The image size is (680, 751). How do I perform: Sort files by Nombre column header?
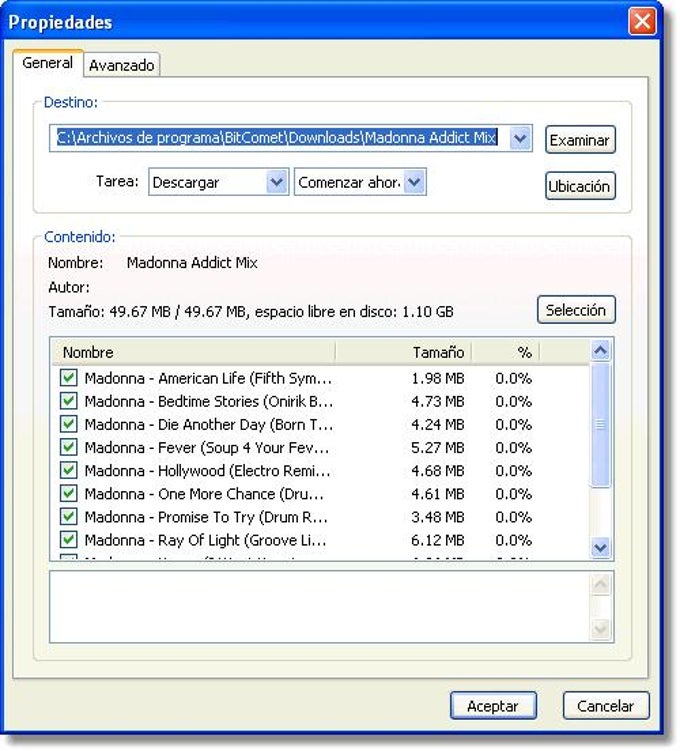pyautogui.click(x=193, y=352)
